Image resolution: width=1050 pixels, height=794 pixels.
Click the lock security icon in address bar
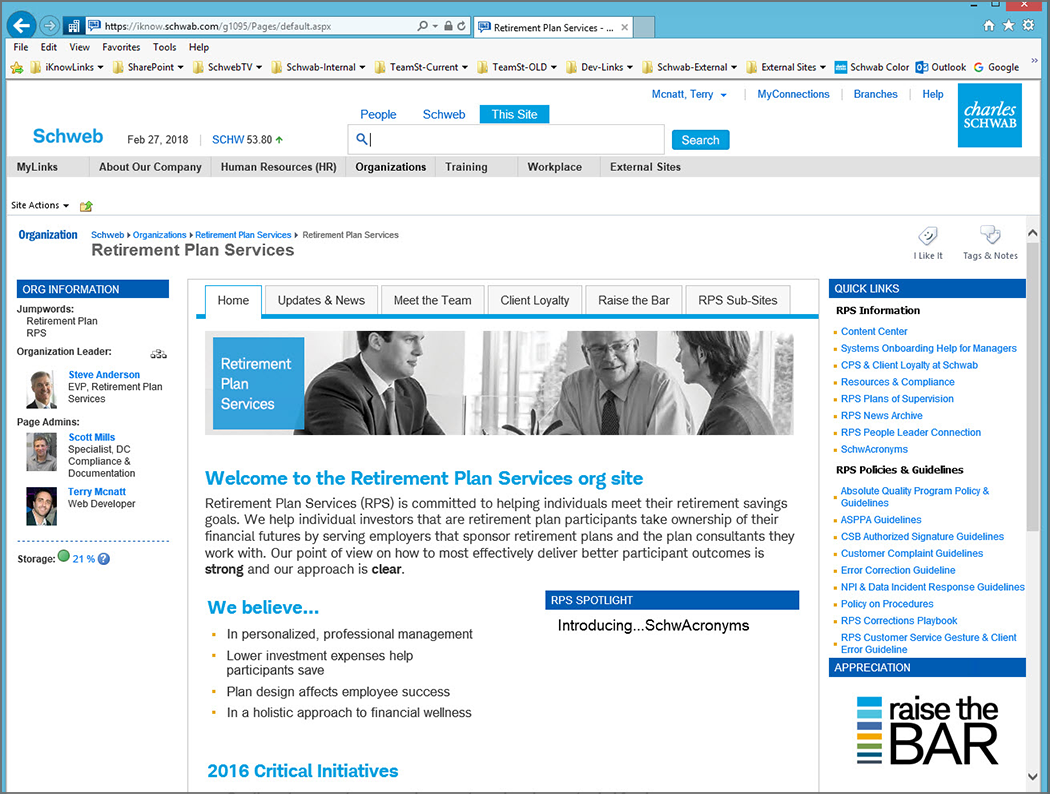448,26
